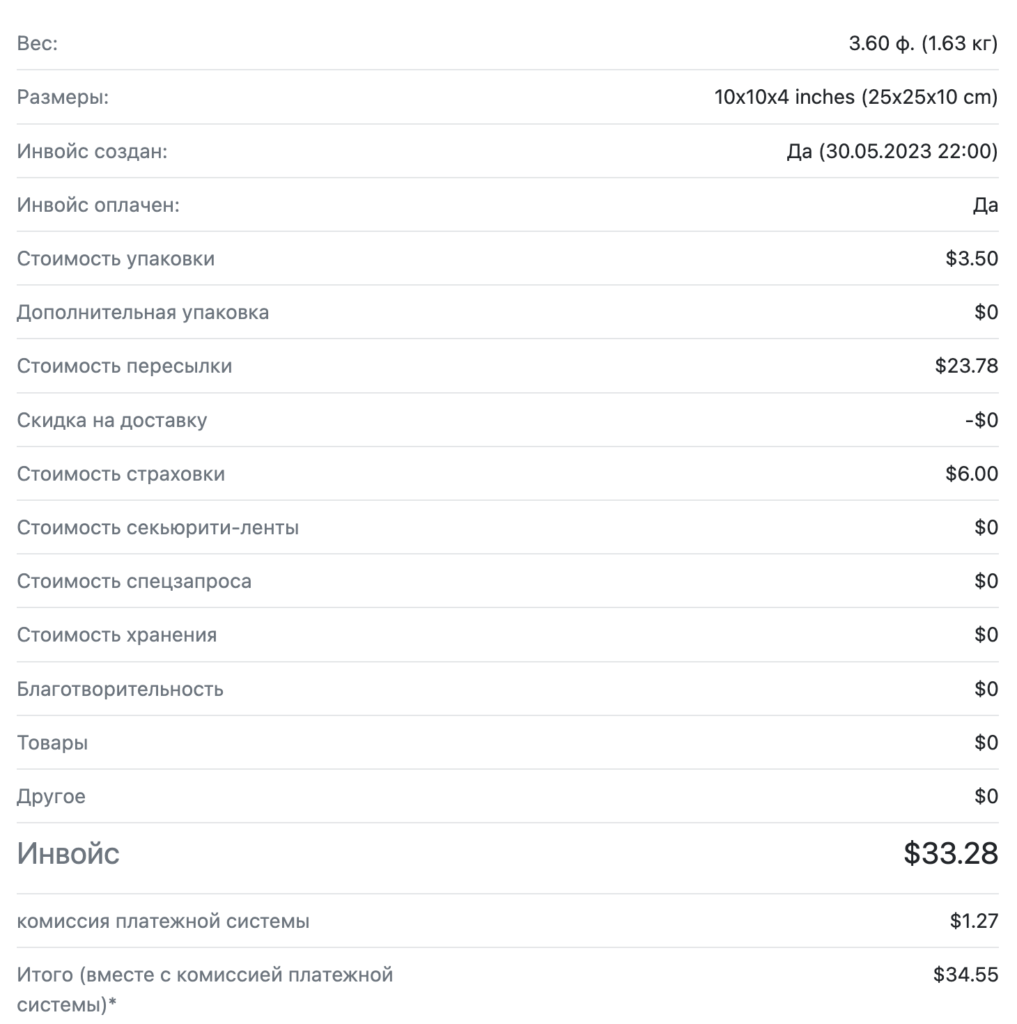Click the Стоимость спецзапроса label
Screen dimensions: 1017x1024
coord(134,581)
